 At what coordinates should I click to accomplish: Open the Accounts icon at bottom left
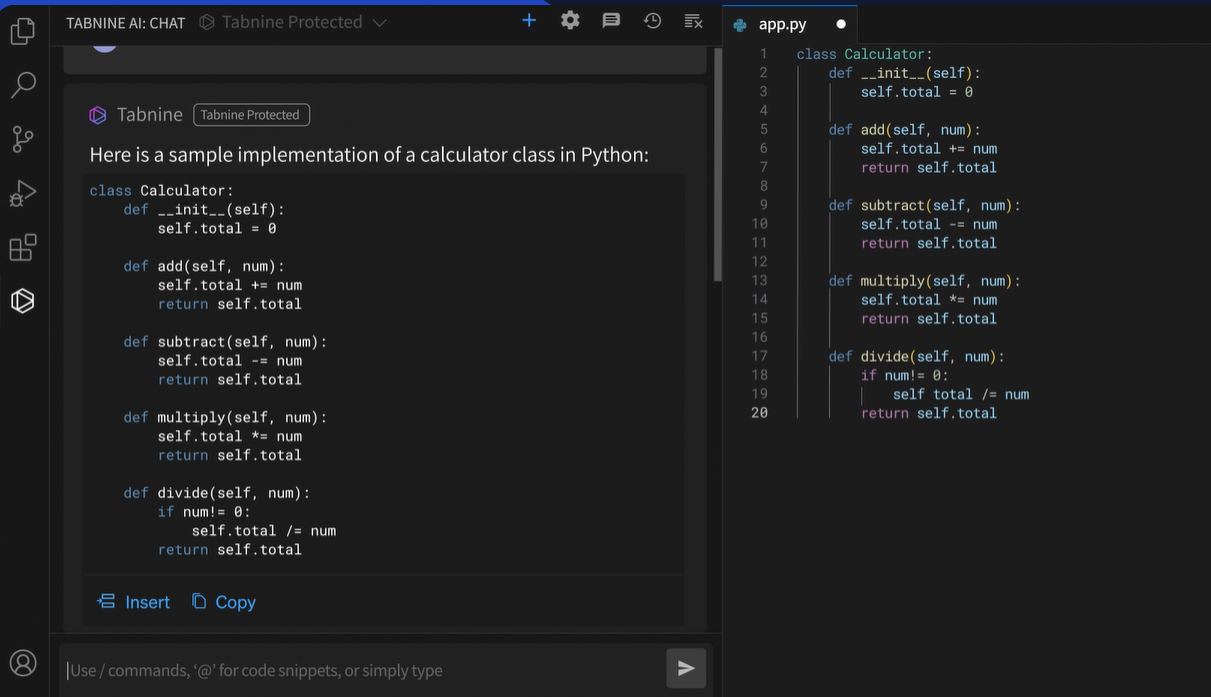(22, 663)
